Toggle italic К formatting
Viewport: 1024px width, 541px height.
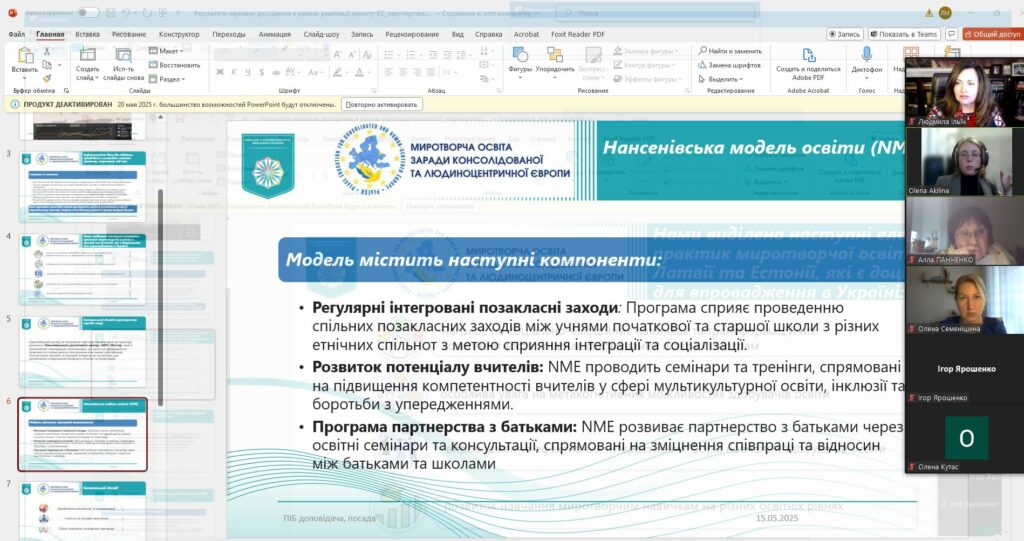[x=234, y=72]
